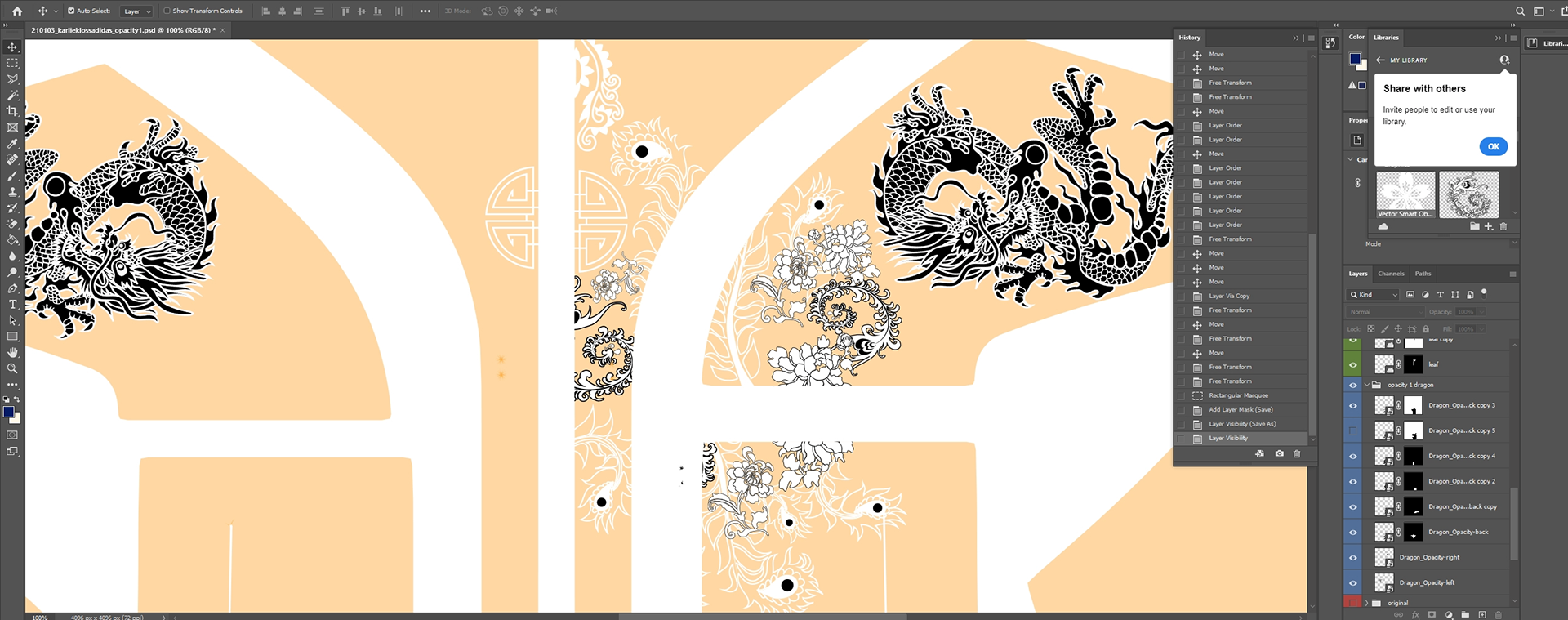Select the Libraries tab
Viewport: 1568px width, 620px height.
pos(1386,37)
